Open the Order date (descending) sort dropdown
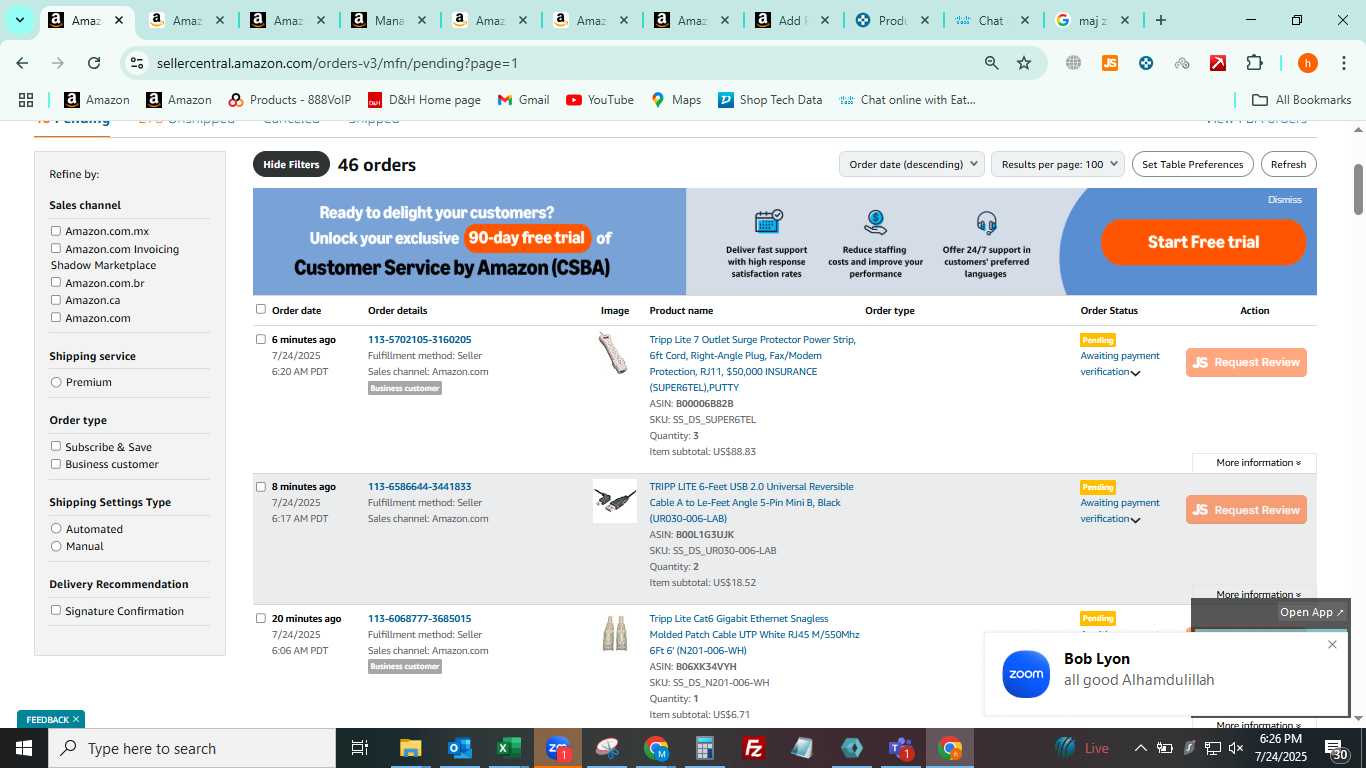The image size is (1366, 768). [912, 164]
